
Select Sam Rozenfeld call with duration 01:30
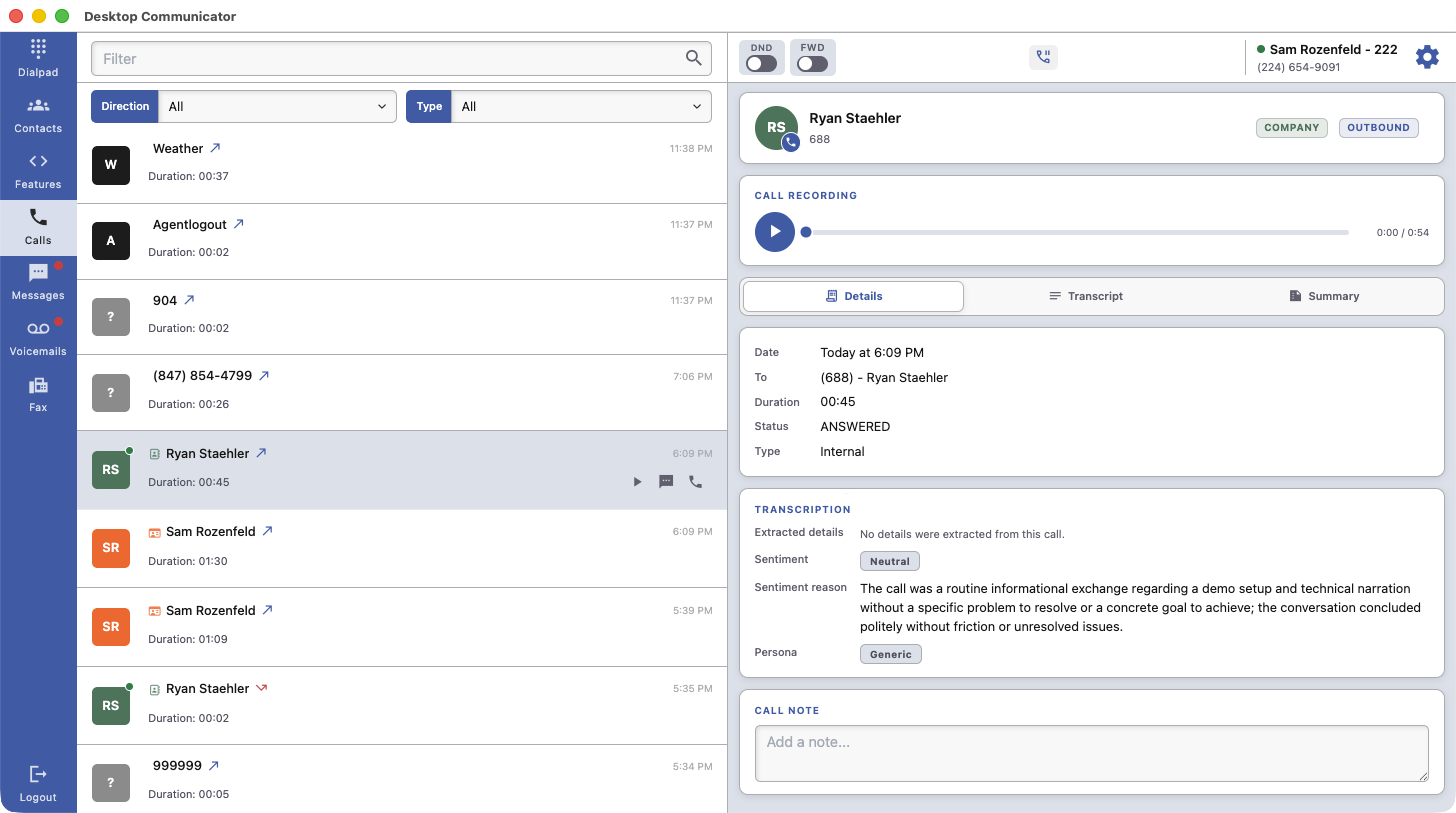(x=402, y=548)
